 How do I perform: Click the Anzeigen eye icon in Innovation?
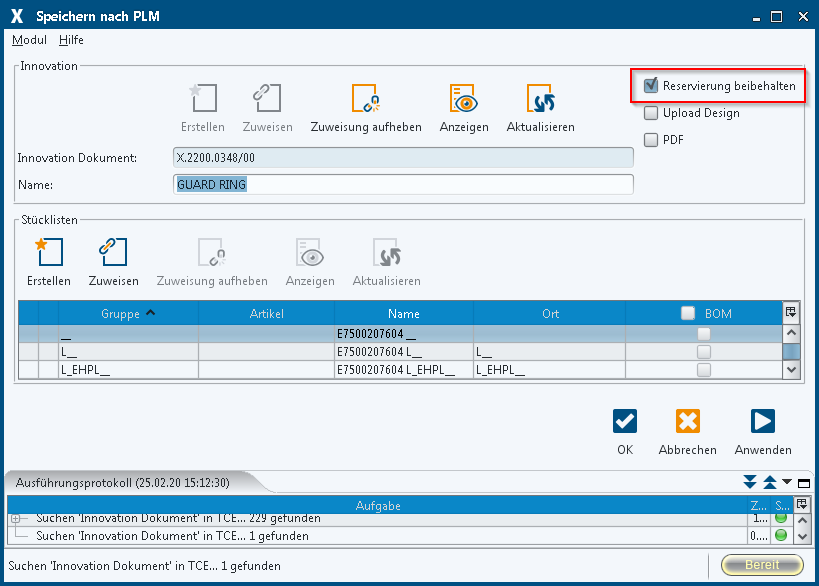click(463, 99)
